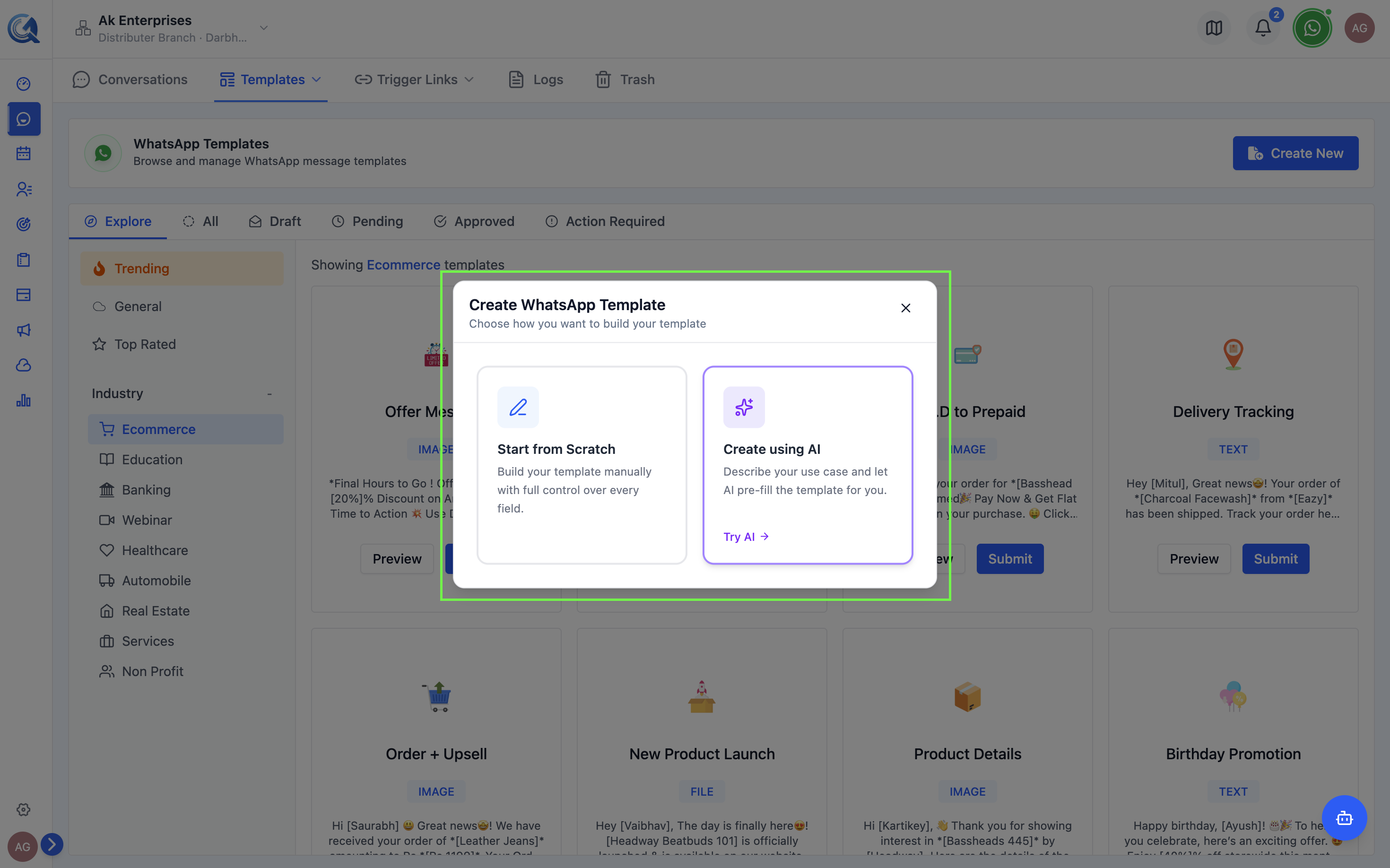Open the AG profile avatar in header

1360,27
